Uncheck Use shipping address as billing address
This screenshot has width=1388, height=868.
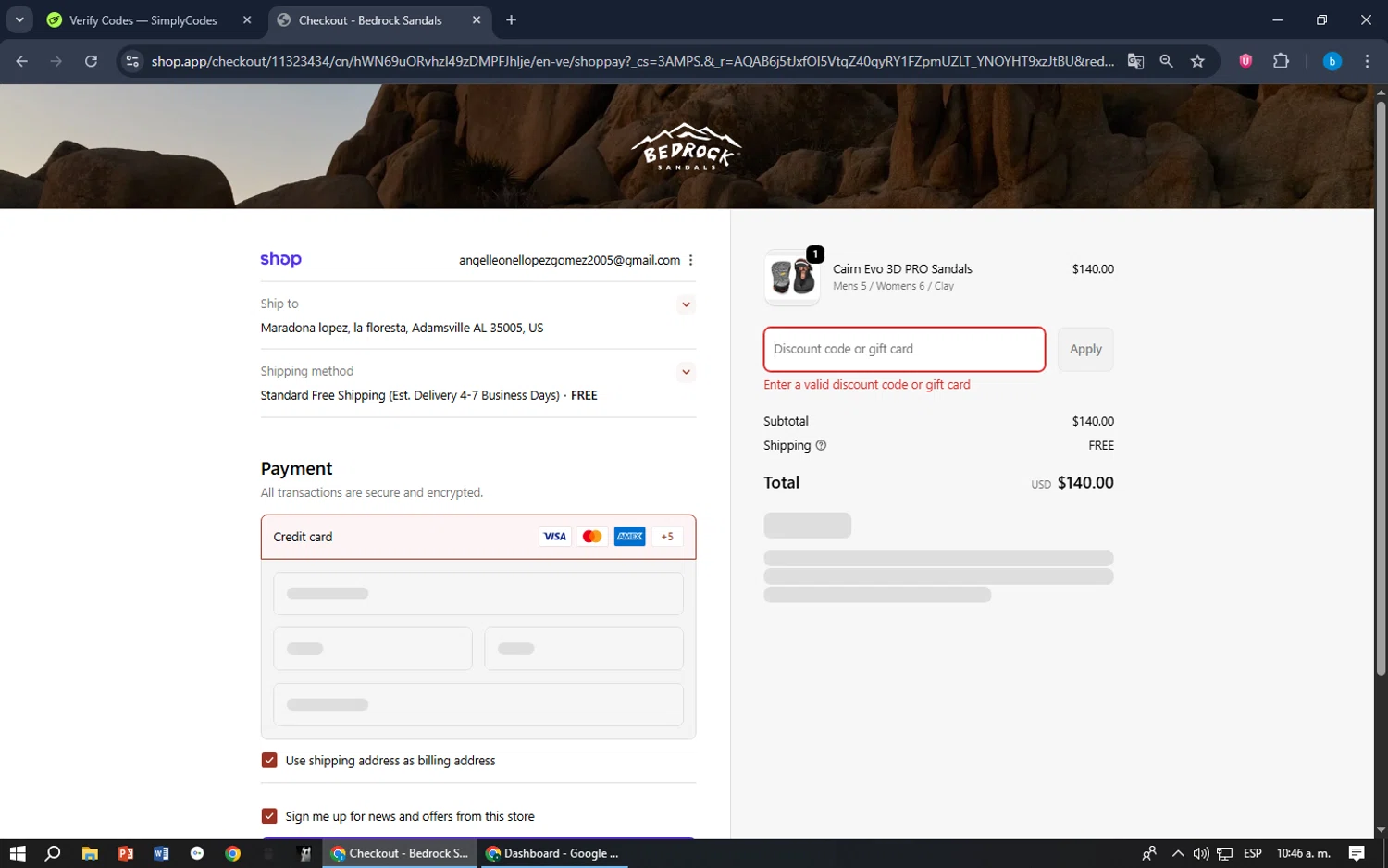pos(269,761)
